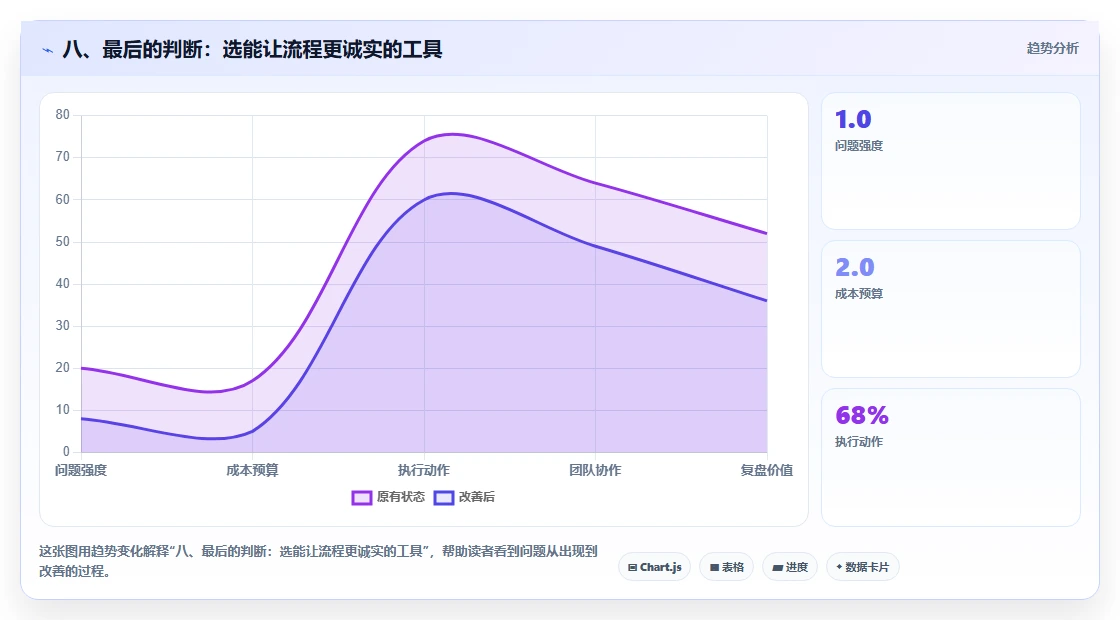Click the section title 八、最后的判断
This screenshot has height=620, width=1120.
tap(253, 49)
